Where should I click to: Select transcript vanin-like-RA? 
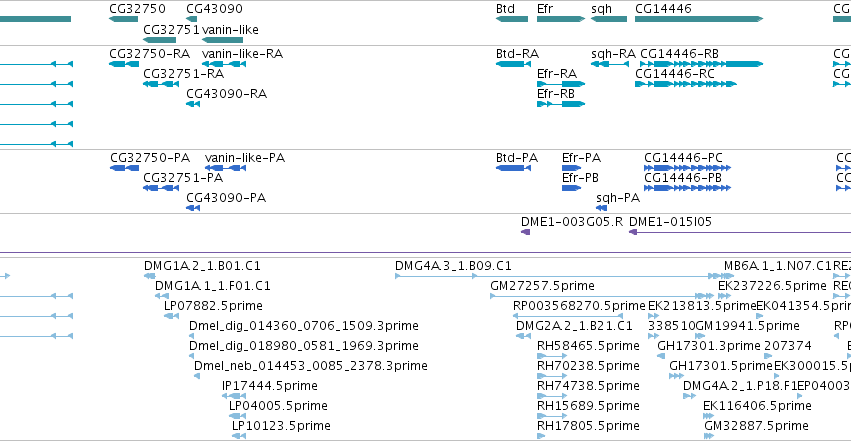coord(224,64)
